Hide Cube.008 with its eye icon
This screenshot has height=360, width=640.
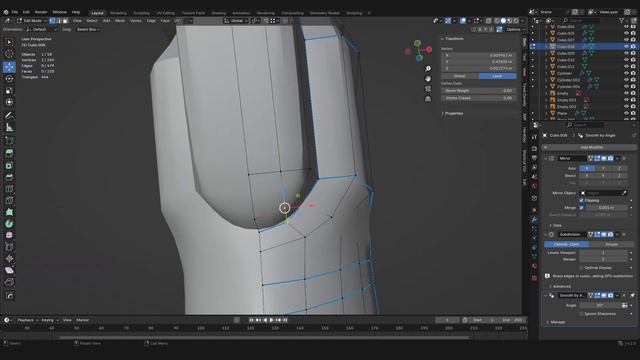626,47
